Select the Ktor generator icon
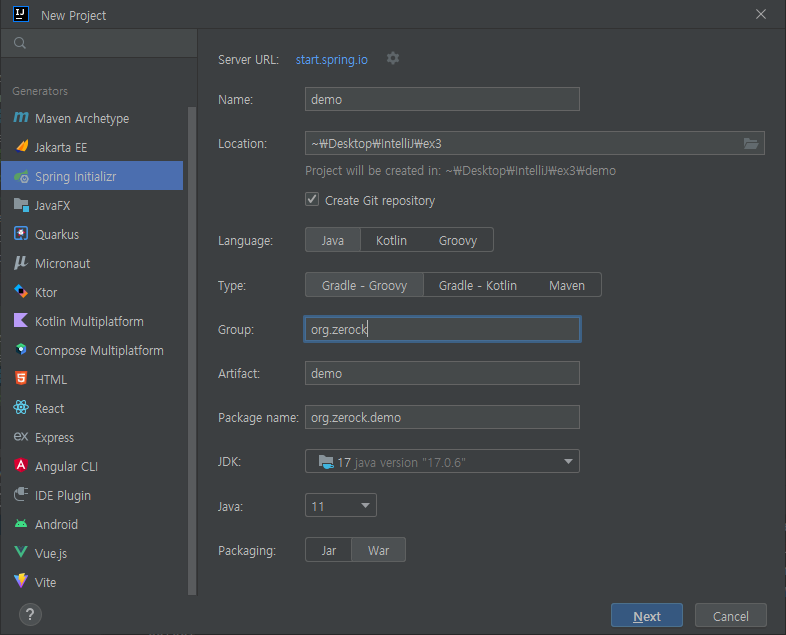This screenshot has height=635, width=786. pyautogui.click(x=21, y=292)
